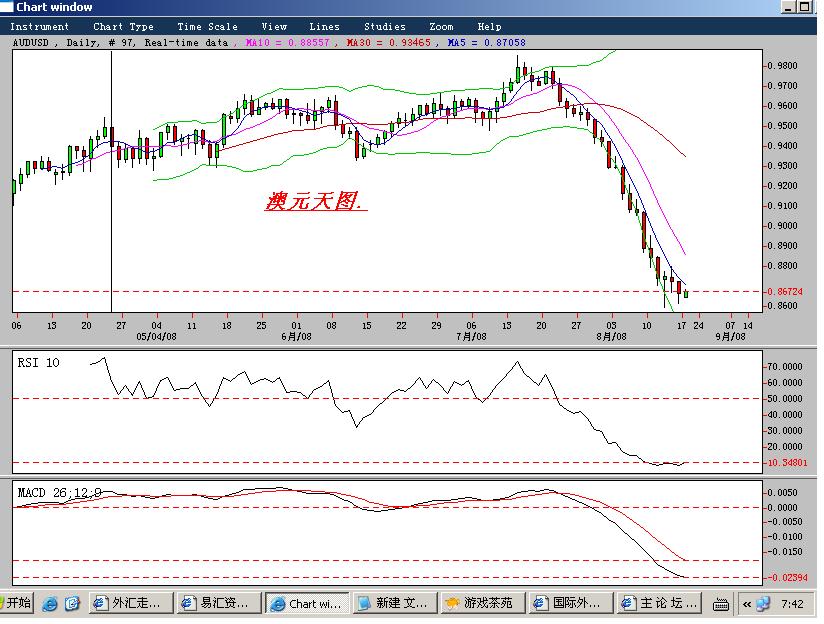
Task: Click the vertical black line marker on chart
Action: pyautogui.click(x=111, y=181)
